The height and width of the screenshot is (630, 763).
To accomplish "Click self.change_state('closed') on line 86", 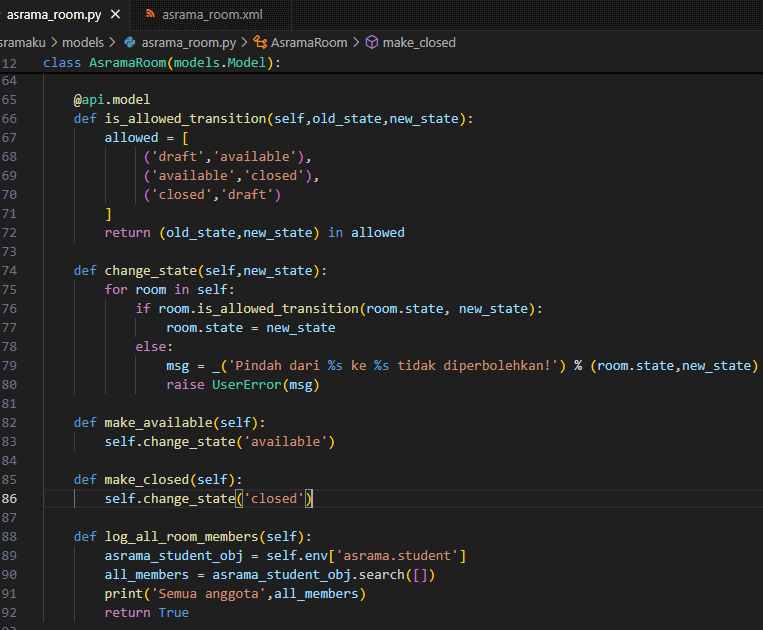I will (x=209, y=499).
